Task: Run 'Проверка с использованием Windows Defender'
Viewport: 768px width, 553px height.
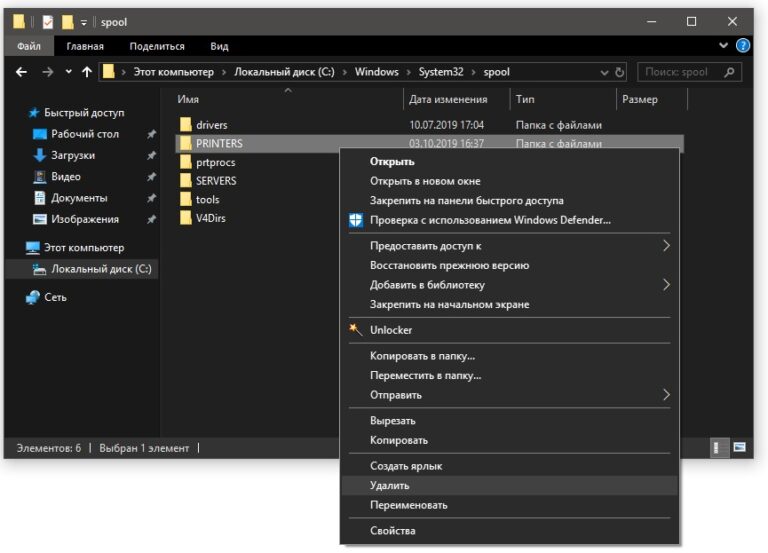Action: (x=509, y=220)
